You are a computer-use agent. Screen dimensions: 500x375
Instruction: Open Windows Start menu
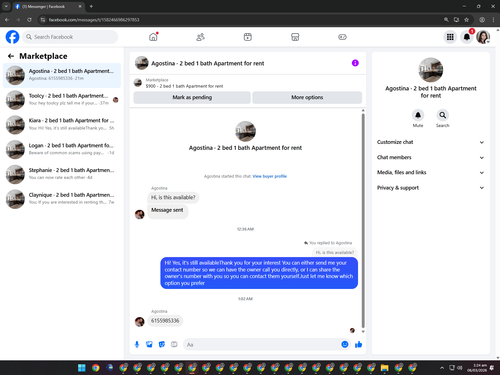[x=82, y=368]
